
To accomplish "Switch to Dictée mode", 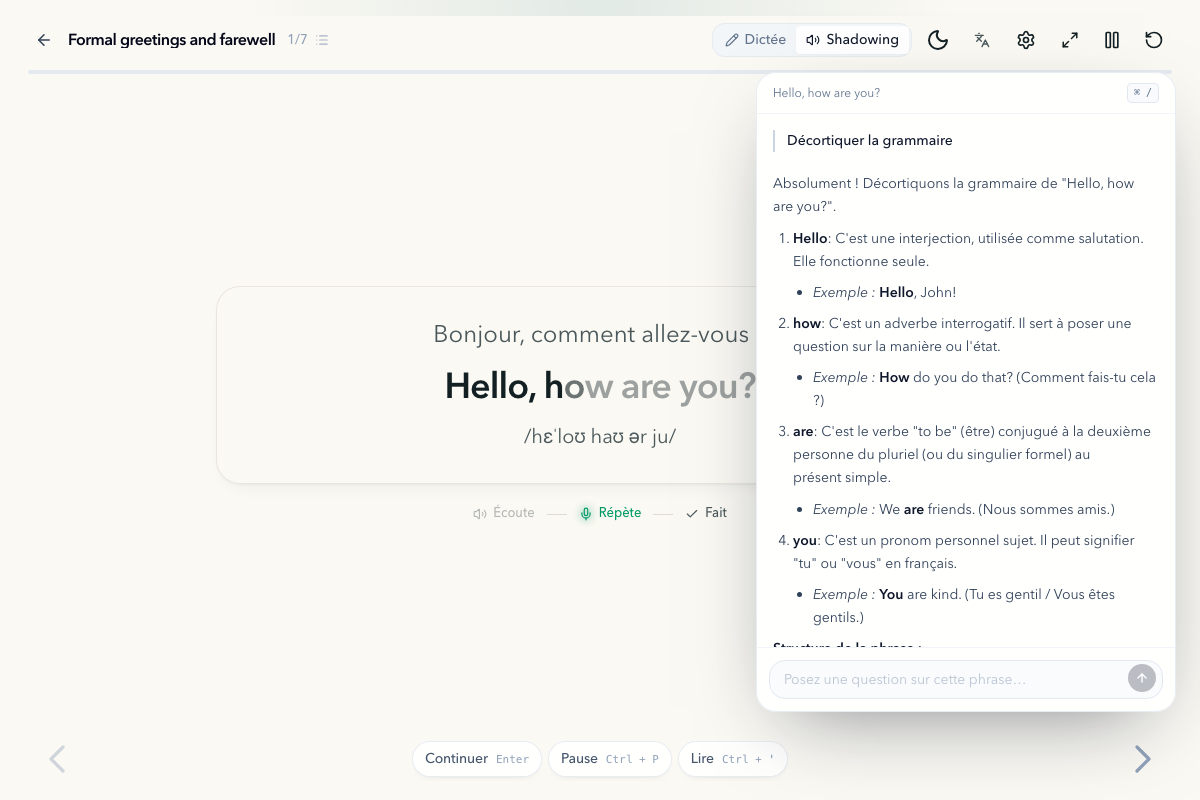I will [756, 40].
